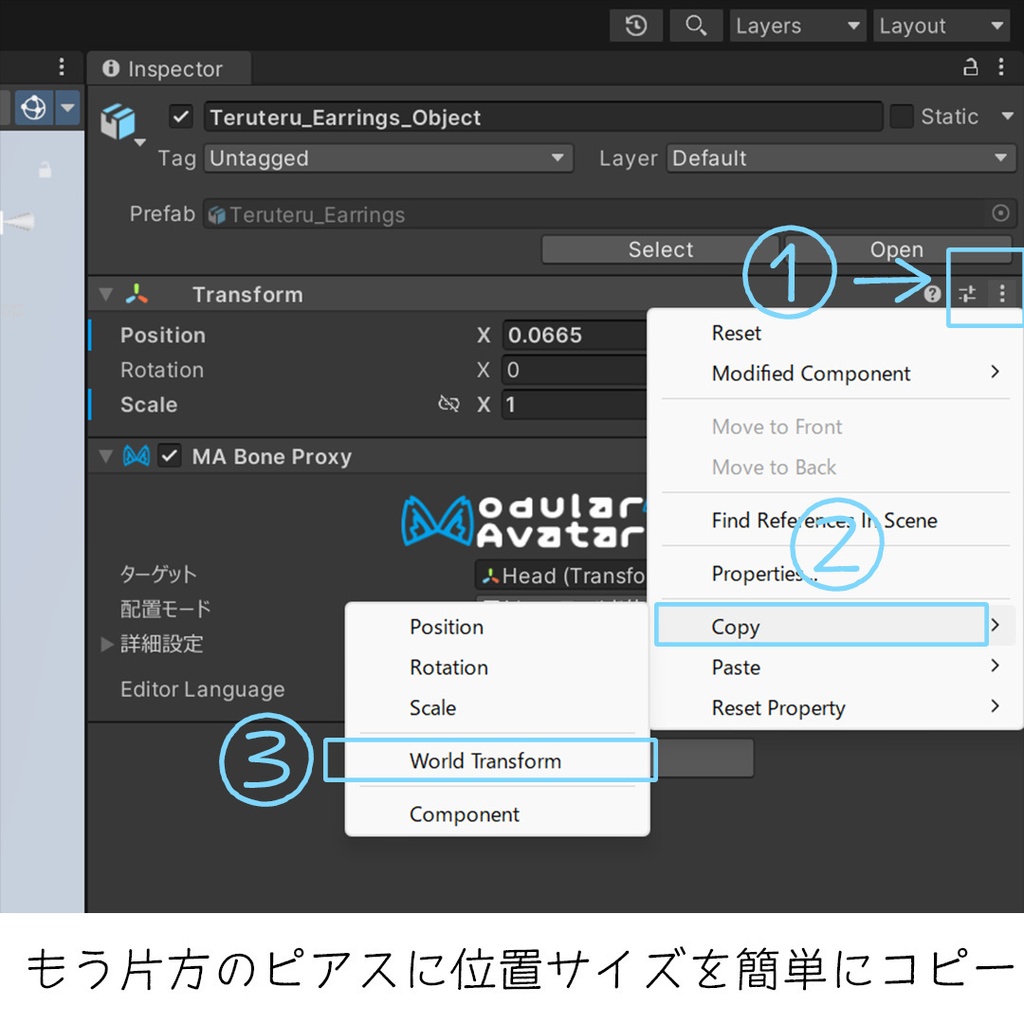Screen dimensions: 1024x1024
Task: Open the Tag dropdown showing Untagged
Action: [x=388, y=158]
